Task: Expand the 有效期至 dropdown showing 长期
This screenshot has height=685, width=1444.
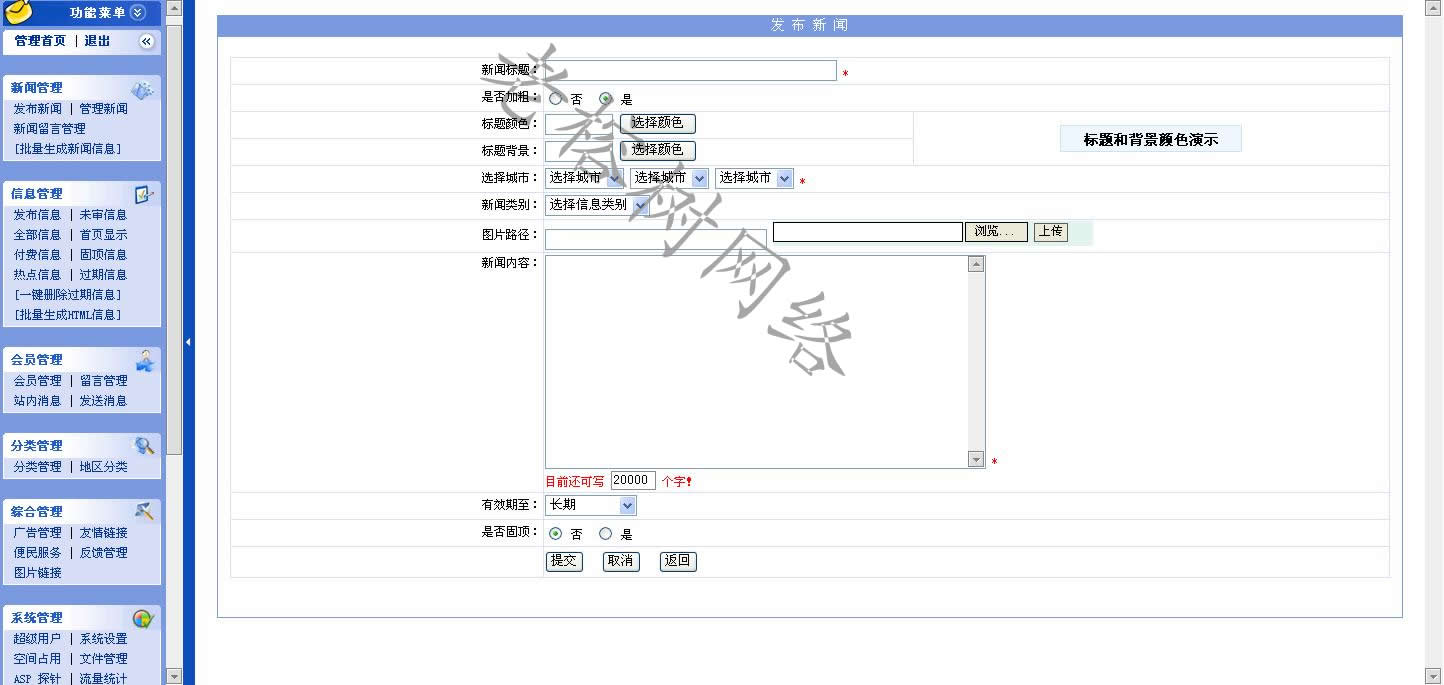Action: (590, 506)
